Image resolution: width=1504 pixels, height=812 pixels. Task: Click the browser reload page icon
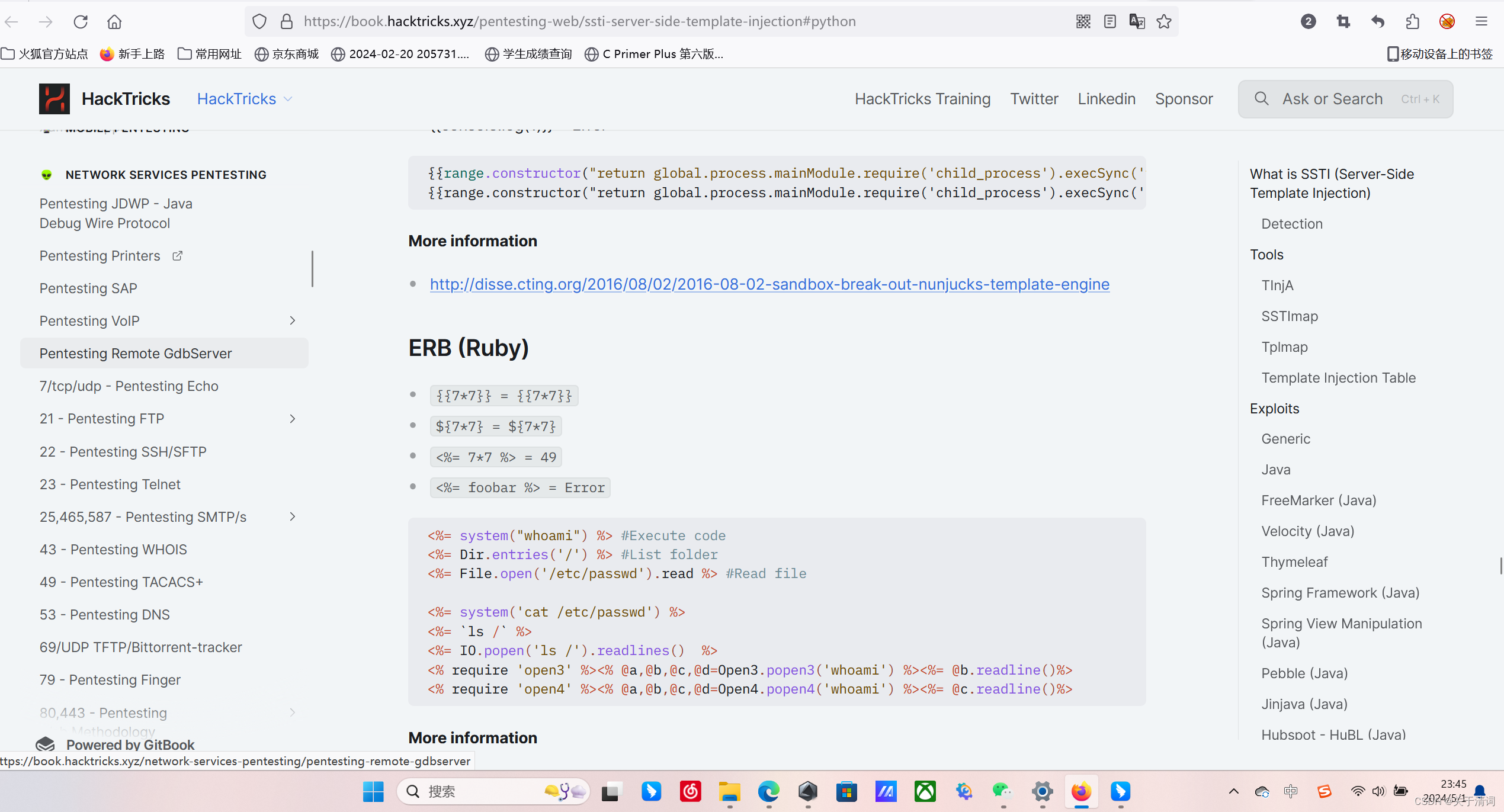pos(81,22)
